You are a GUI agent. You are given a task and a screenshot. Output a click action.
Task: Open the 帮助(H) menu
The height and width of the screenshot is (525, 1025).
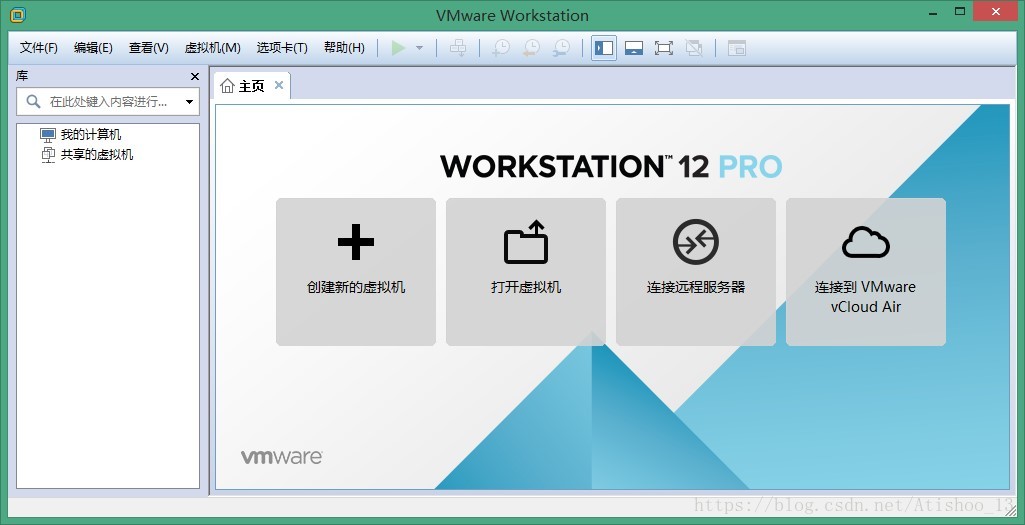(x=344, y=48)
